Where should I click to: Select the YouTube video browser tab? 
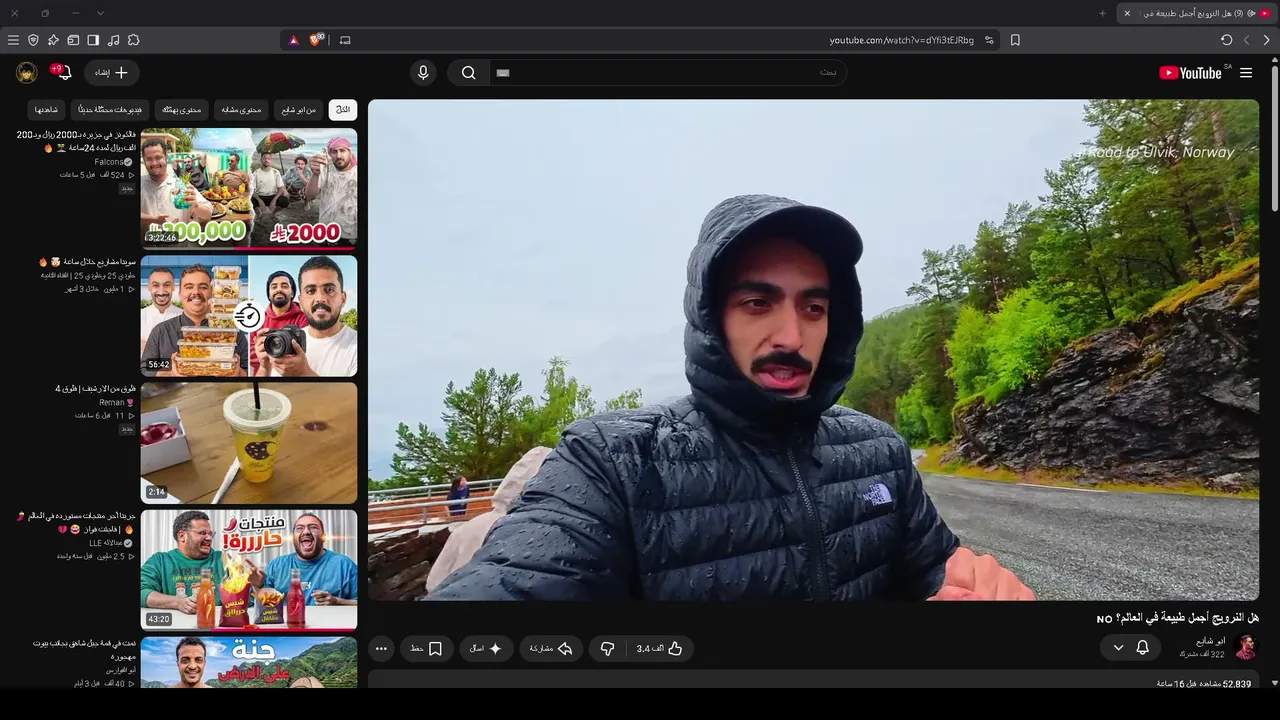(x=1197, y=13)
